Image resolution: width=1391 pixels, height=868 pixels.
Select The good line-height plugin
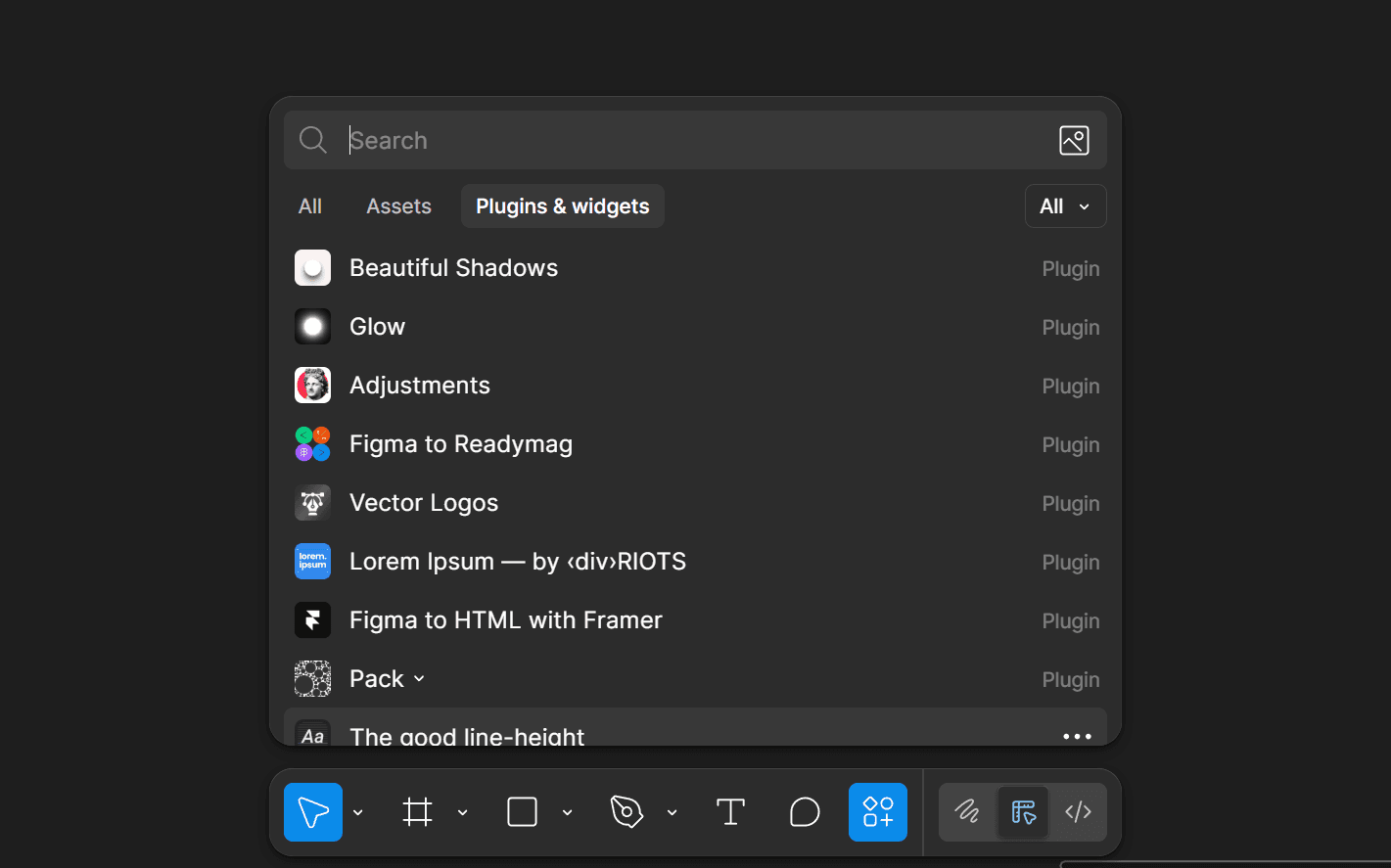click(x=695, y=727)
